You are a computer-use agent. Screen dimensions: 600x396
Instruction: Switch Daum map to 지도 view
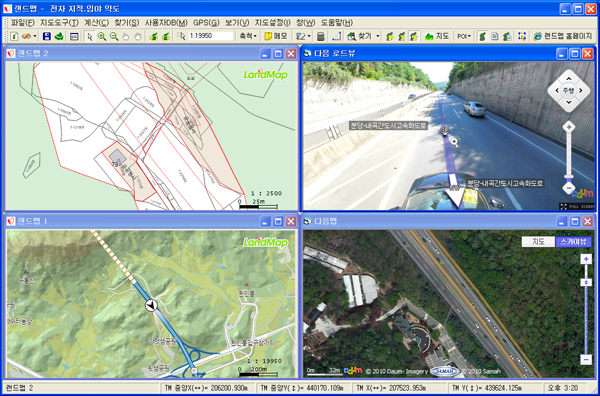pos(538,241)
